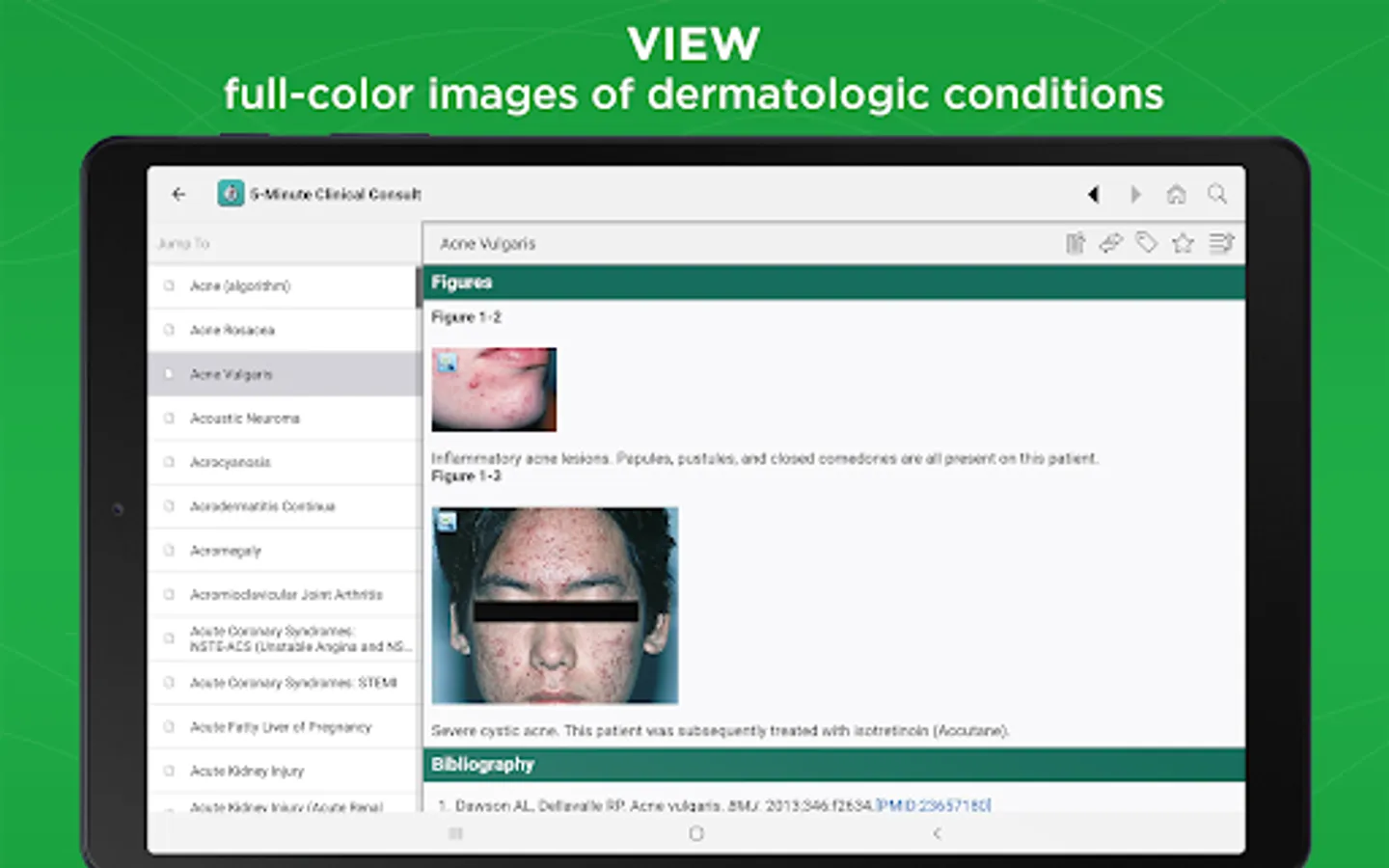Screen dimensions: 1389x868
Task: Tick the marker beside Acne Rosacea
Action: pyautogui.click(x=170, y=330)
